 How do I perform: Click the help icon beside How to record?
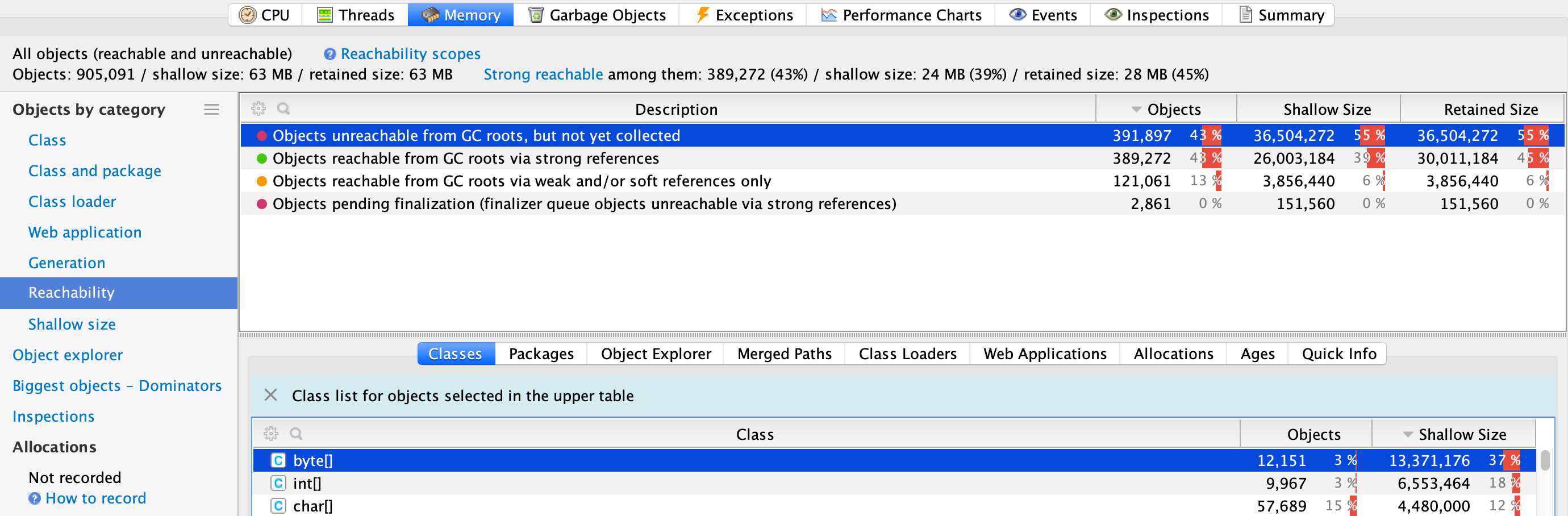click(35, 498)
